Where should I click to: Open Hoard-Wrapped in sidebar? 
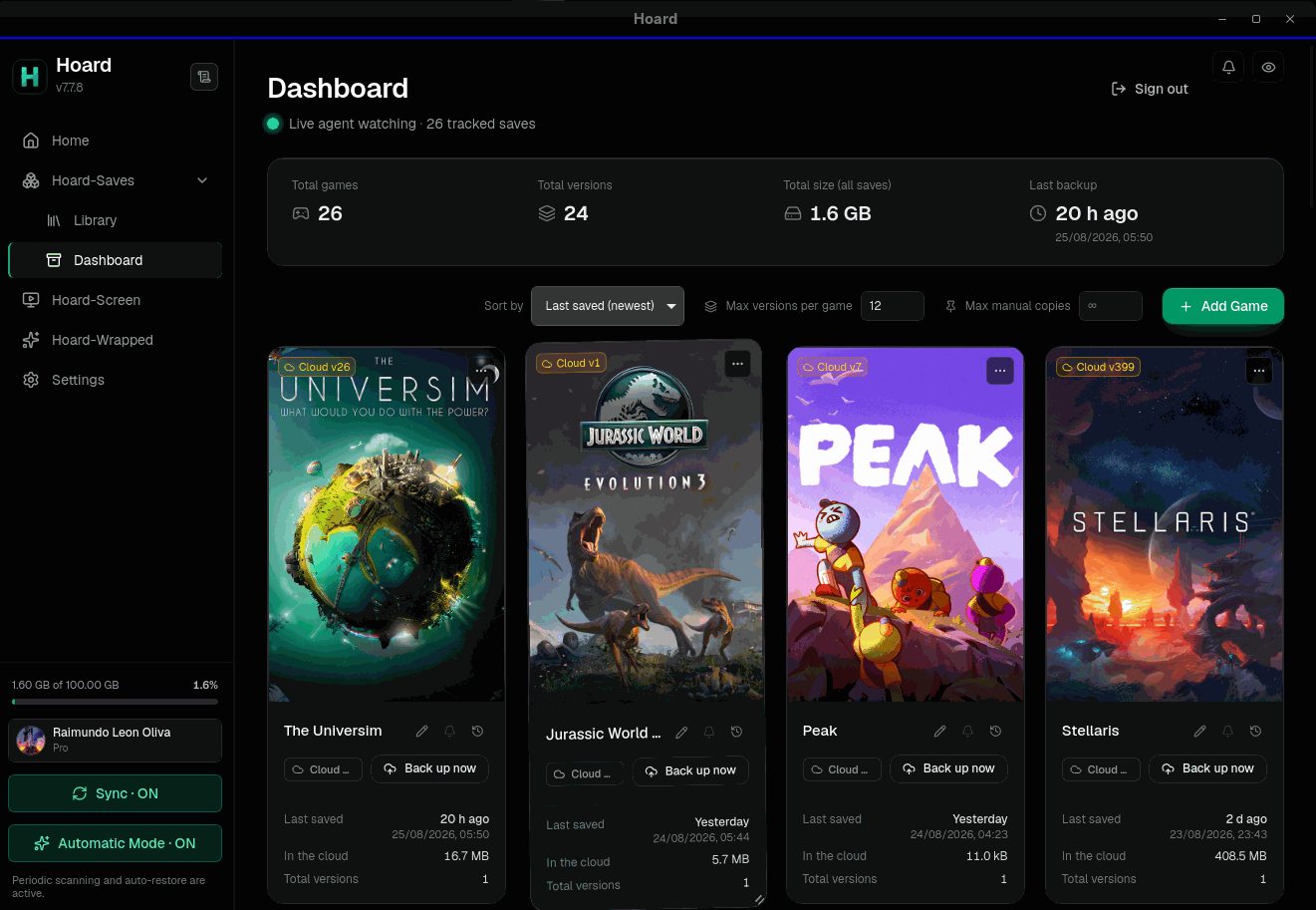115,340
